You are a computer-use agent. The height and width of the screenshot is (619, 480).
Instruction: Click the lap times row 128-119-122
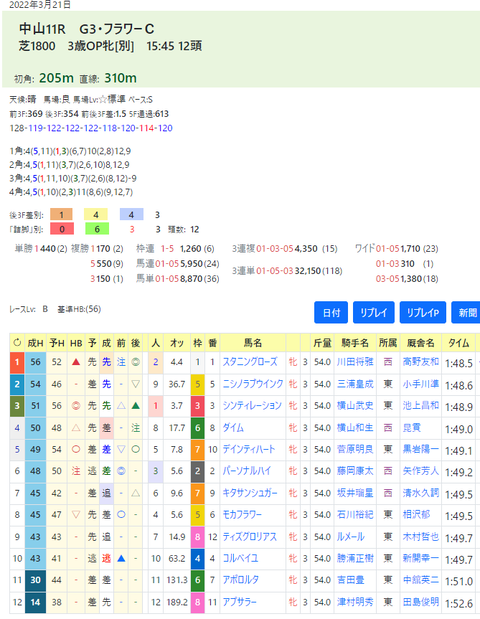pyautogui.click(x=91, y=128)
